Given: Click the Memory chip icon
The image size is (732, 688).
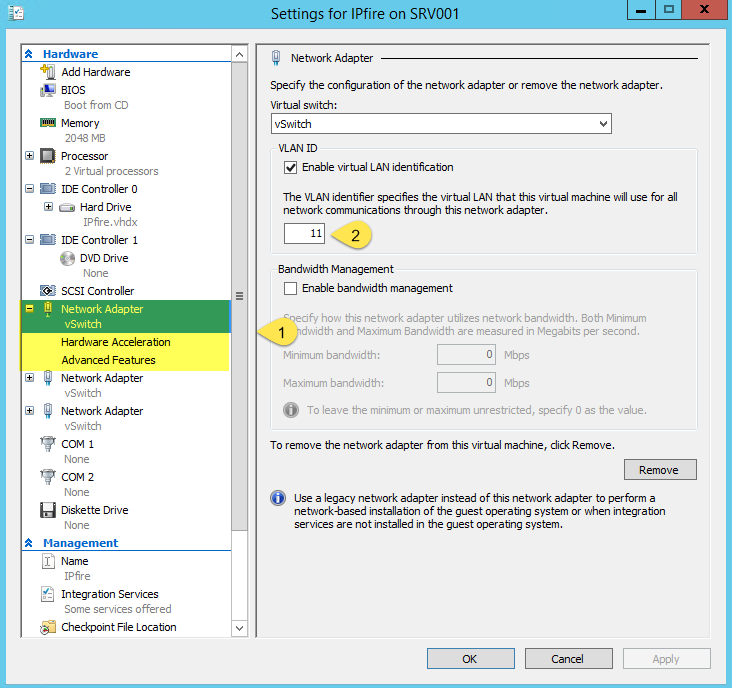Looking at the screenshot, I should 48,123.
